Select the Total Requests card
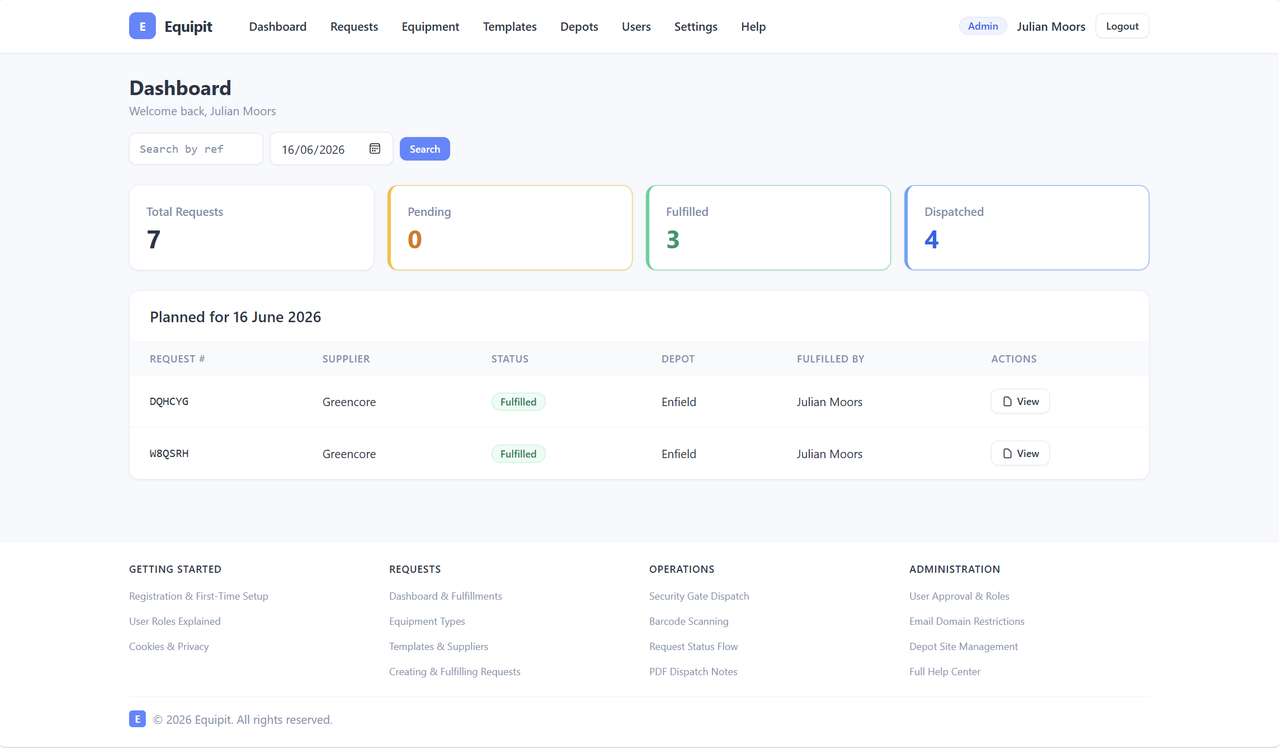Screen dimensions: 1279x749 251,227
